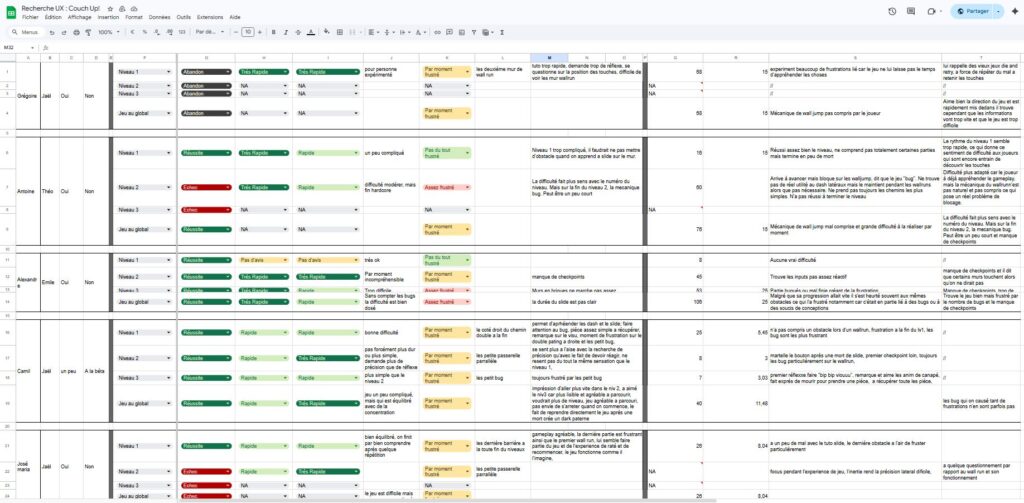Image resolution: width=1024 pixels, height=503 pixels.
Task: Check the cloud save status icon
Action: (134, 8)
